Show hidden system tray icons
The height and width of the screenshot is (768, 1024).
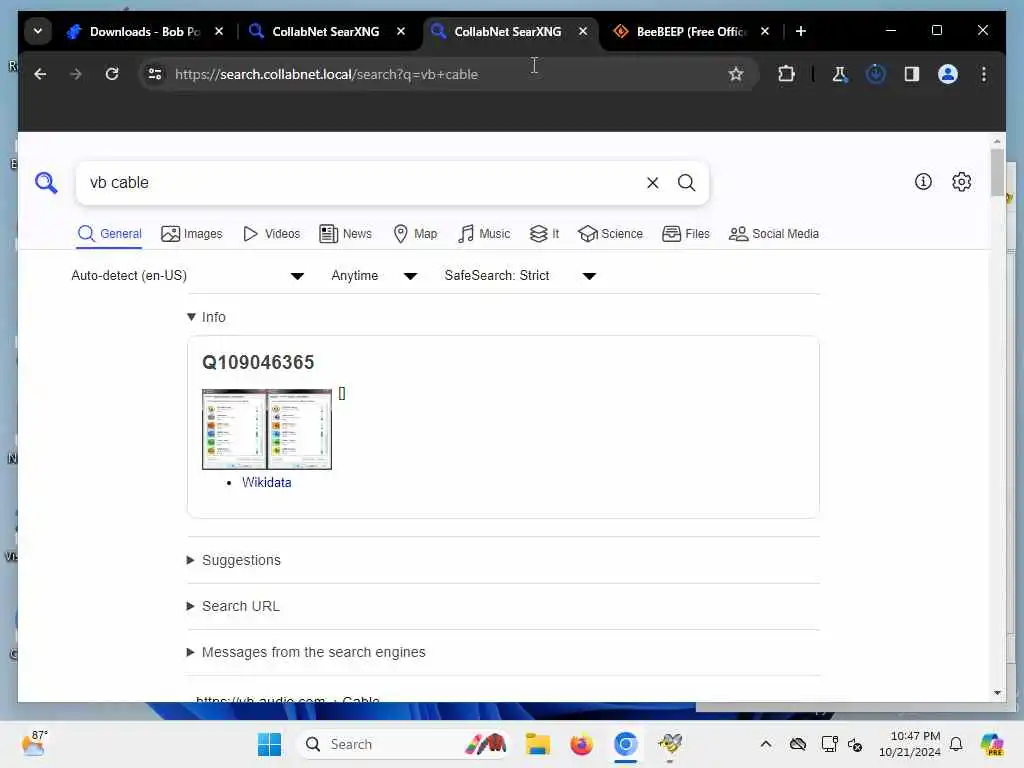tap(766, 744)
